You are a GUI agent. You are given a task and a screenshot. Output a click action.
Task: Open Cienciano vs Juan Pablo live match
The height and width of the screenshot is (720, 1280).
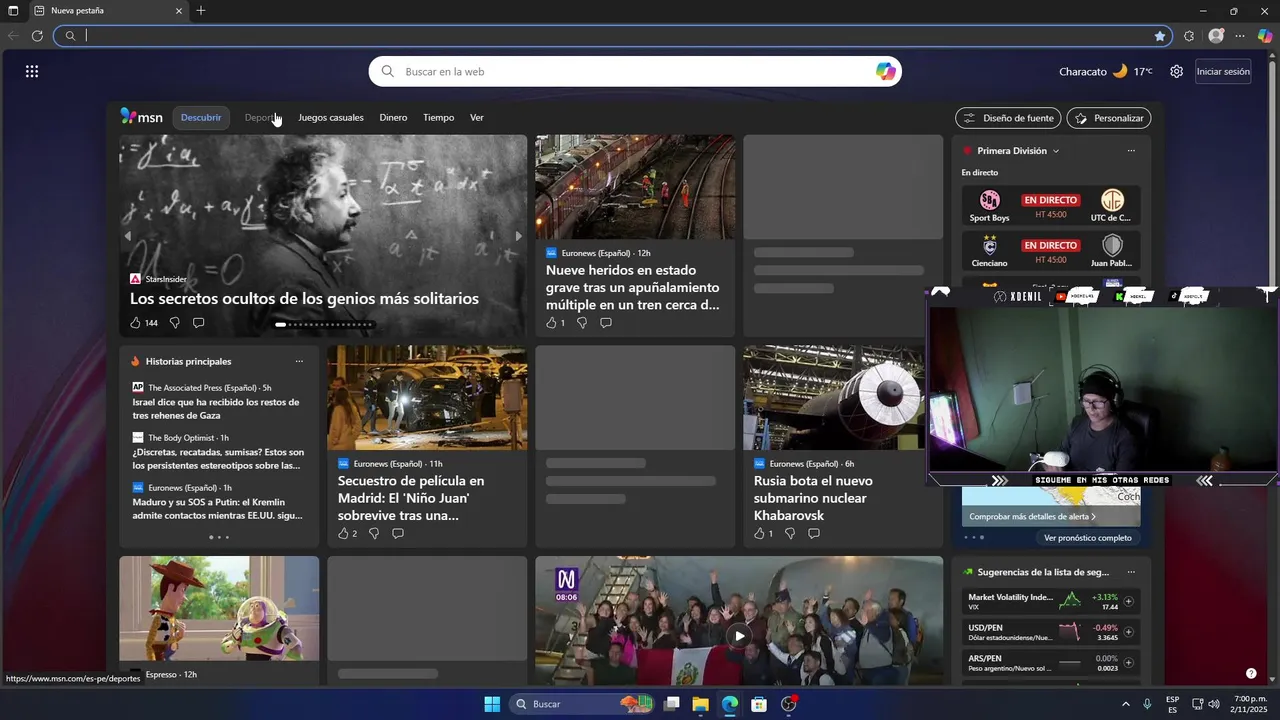[x=1051, y=251]
